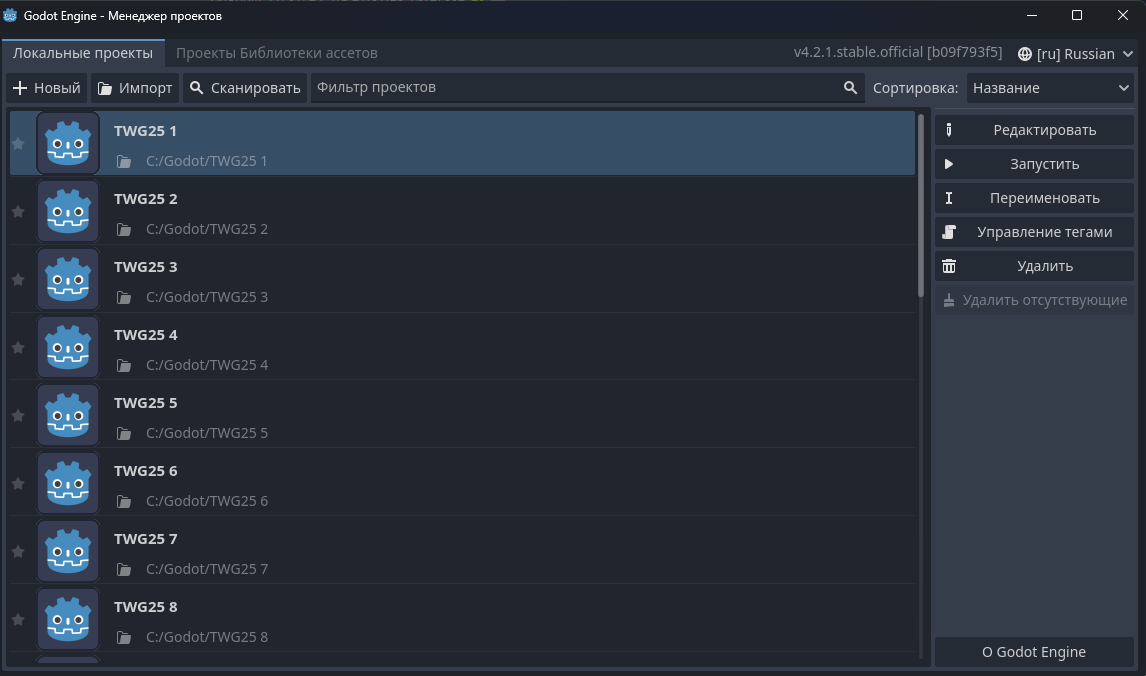This screenshot has height=676, width=1146.
Task: Scan for projects with Сканировать
Action: pos(245,88)
